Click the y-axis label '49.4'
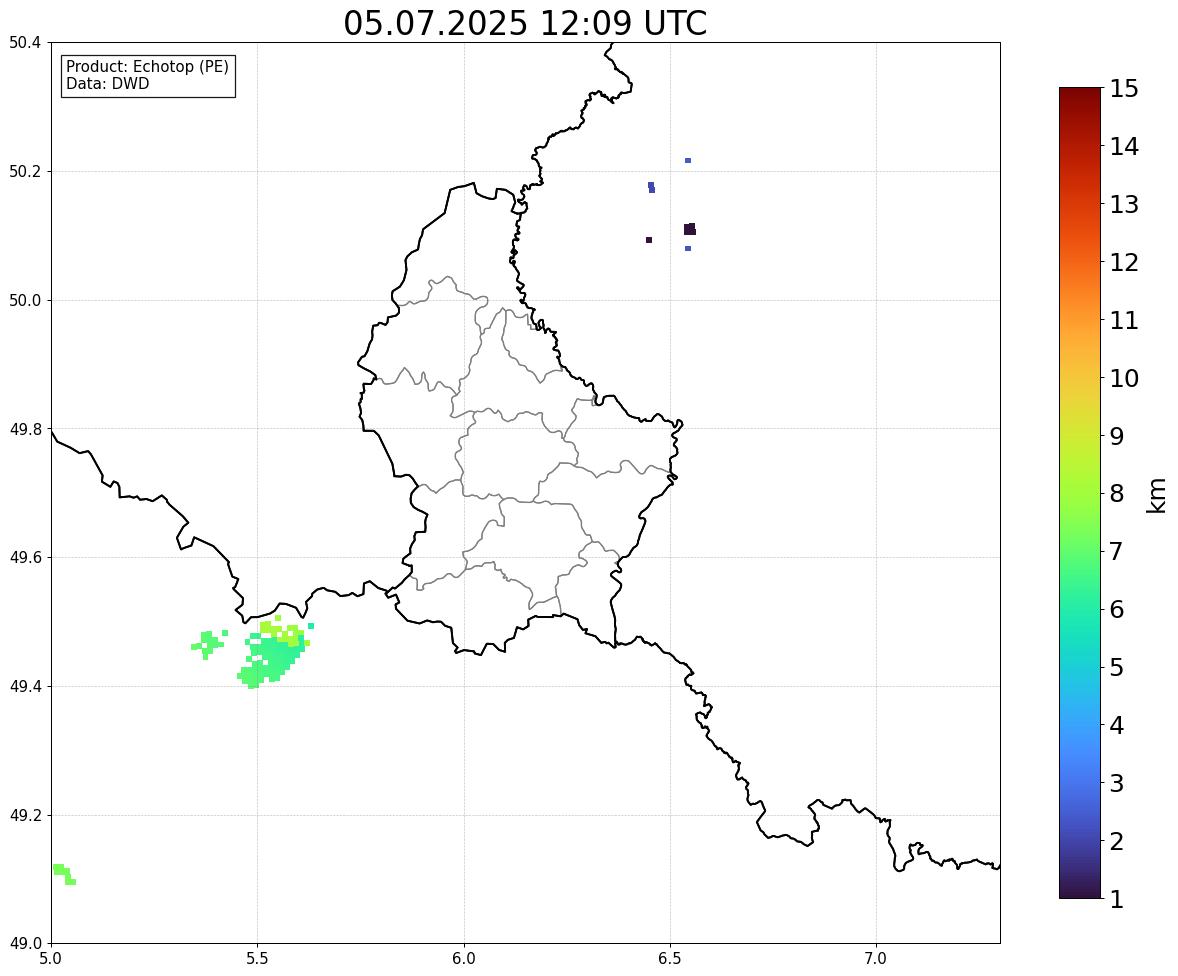The image size is (1178, 976). pyautogui.click(x=24, y=686)
